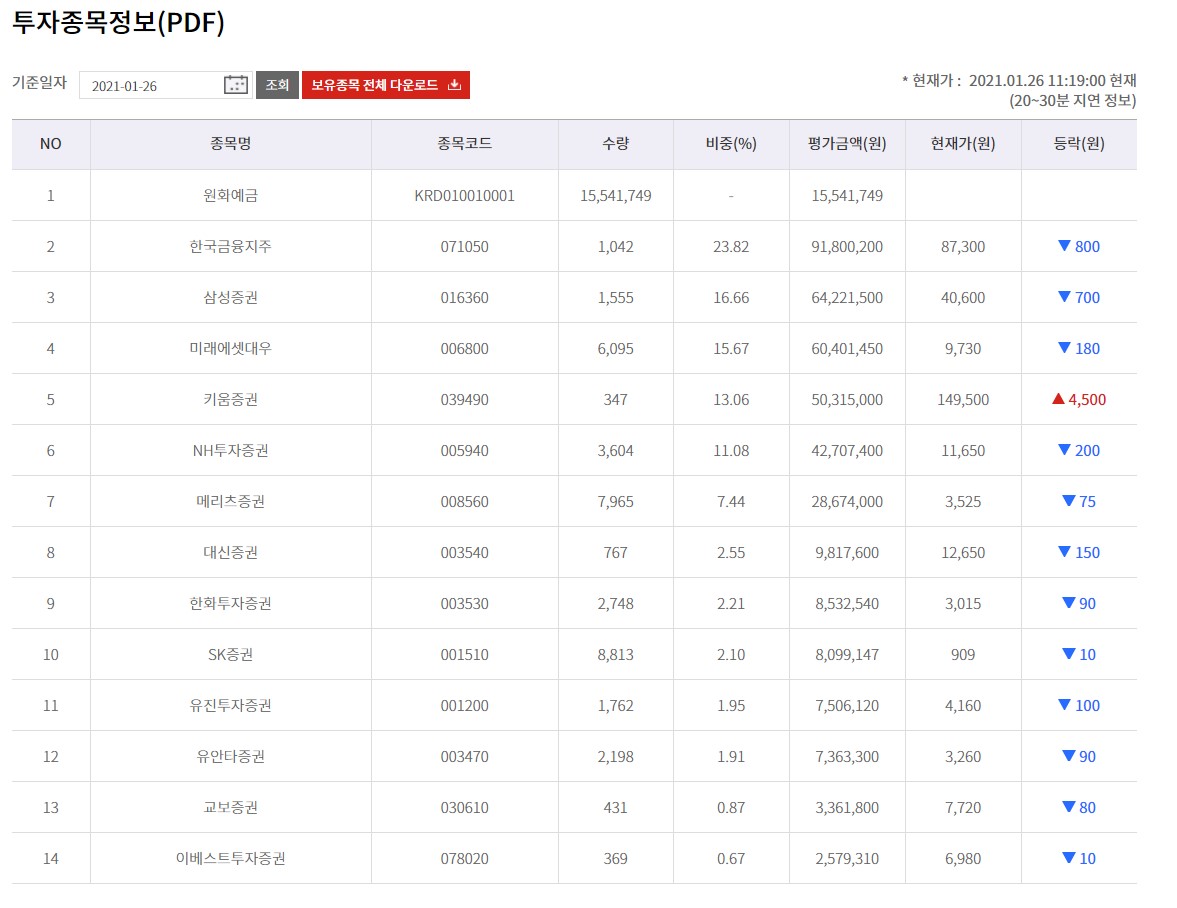The image size is (1177, 908).
Task: Click stock code 078020
Action: point(465,859)
